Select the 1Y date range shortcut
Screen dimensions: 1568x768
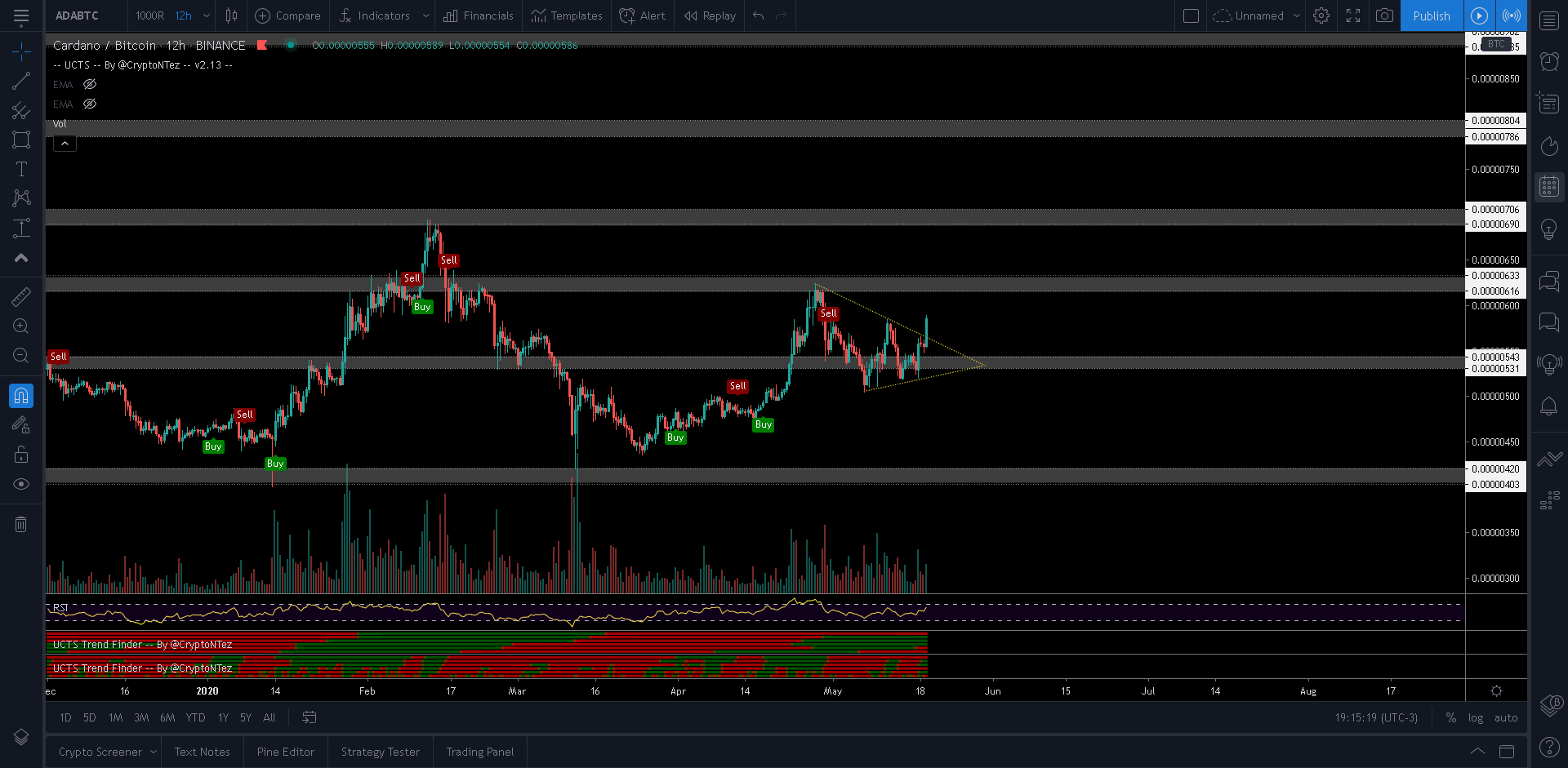223,717
